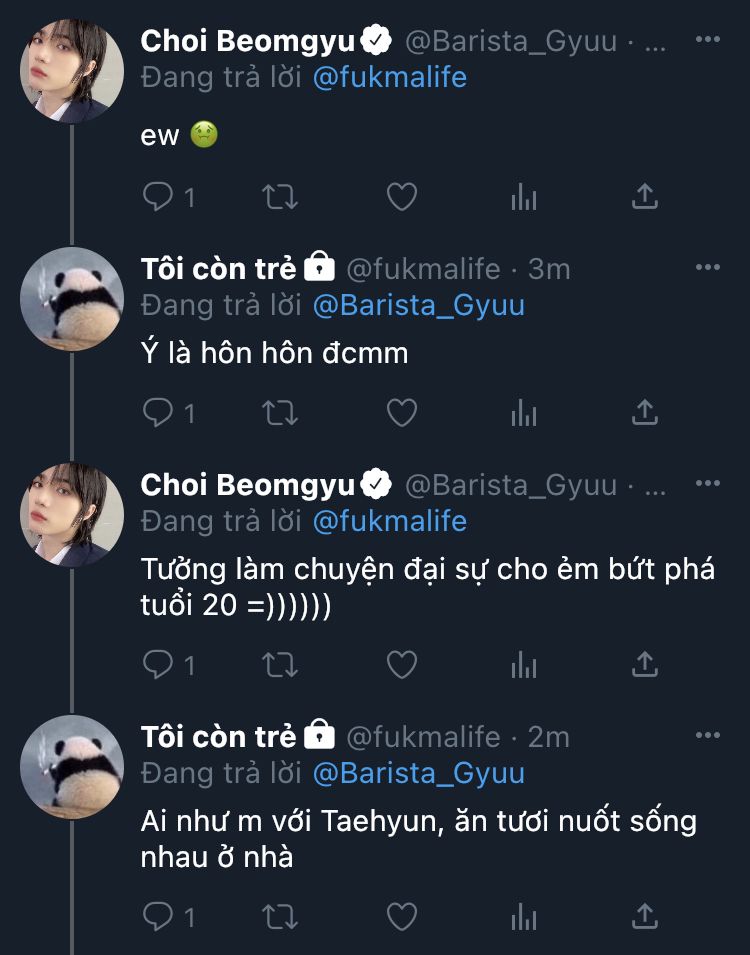Open more options on the "ew" tweet
Screen dimensions: 750x955
(x=707, y=40)
